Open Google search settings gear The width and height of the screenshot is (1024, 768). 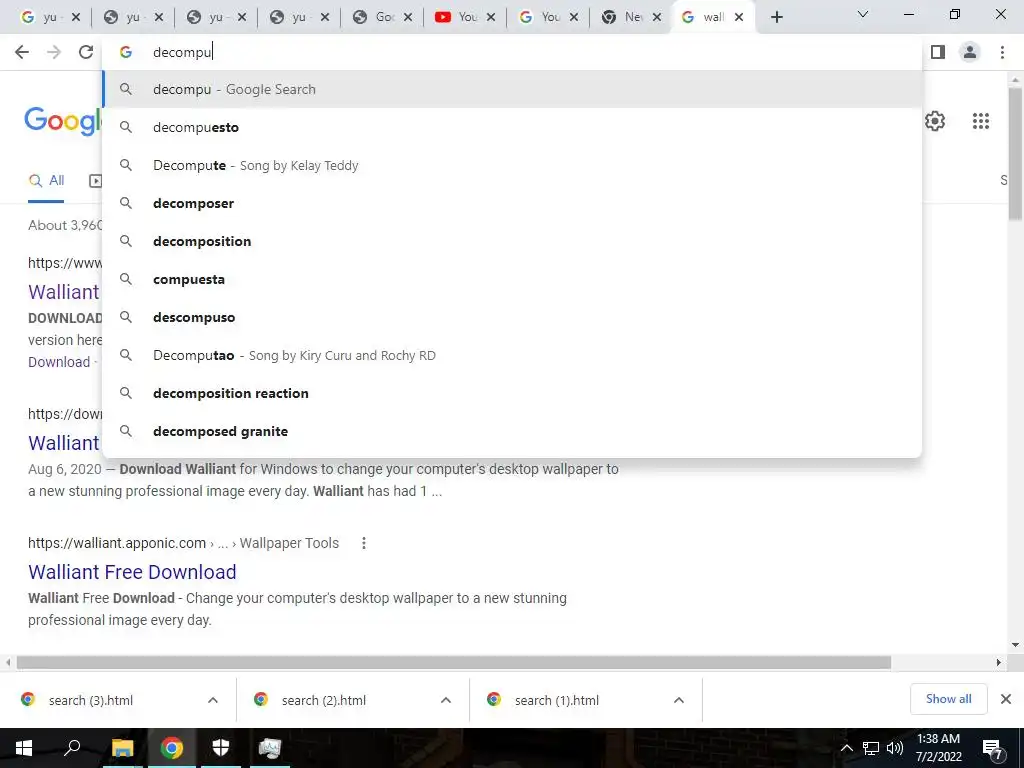[x=935, y=121]
